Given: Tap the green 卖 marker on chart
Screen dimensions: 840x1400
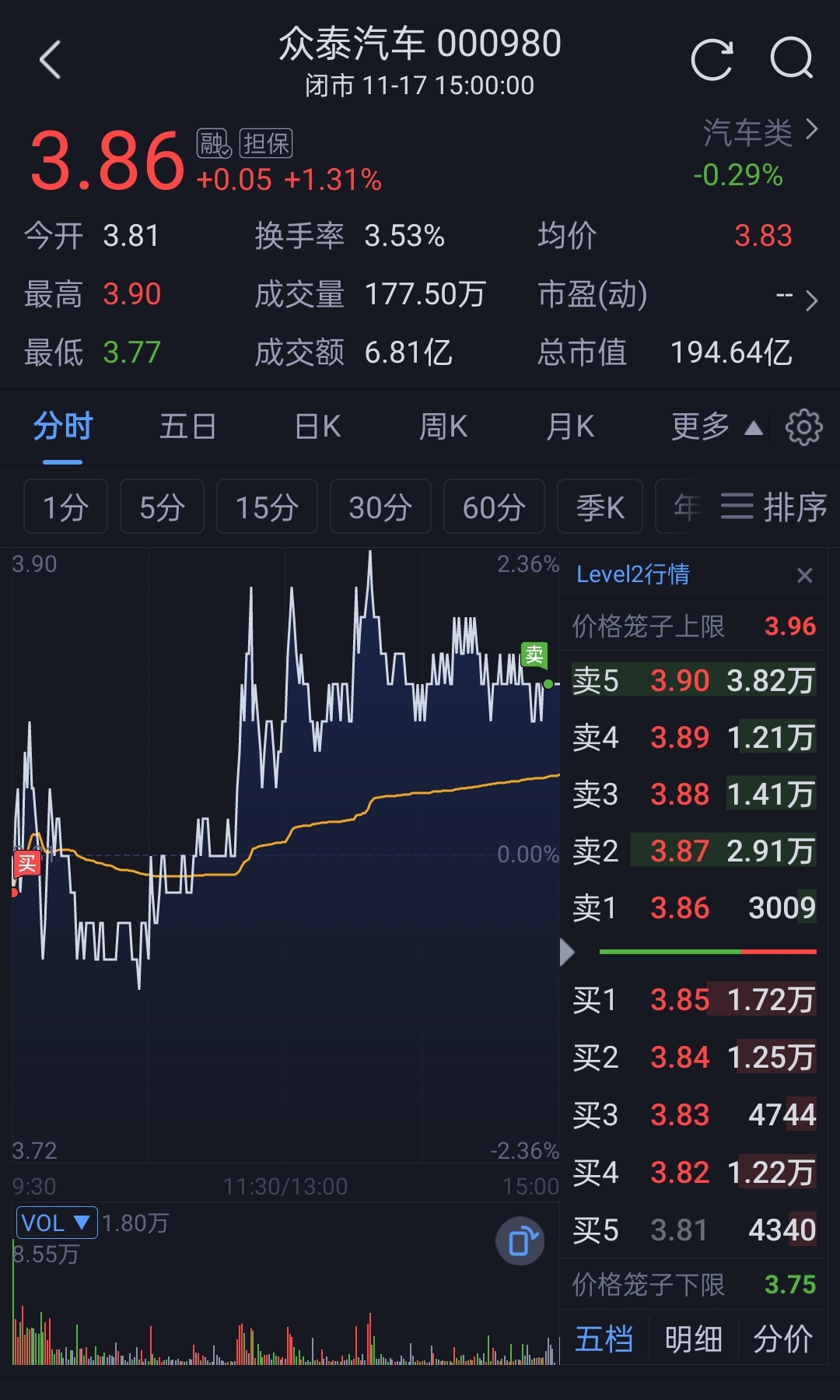Looking at the screenshot, I should coord(534,654).
